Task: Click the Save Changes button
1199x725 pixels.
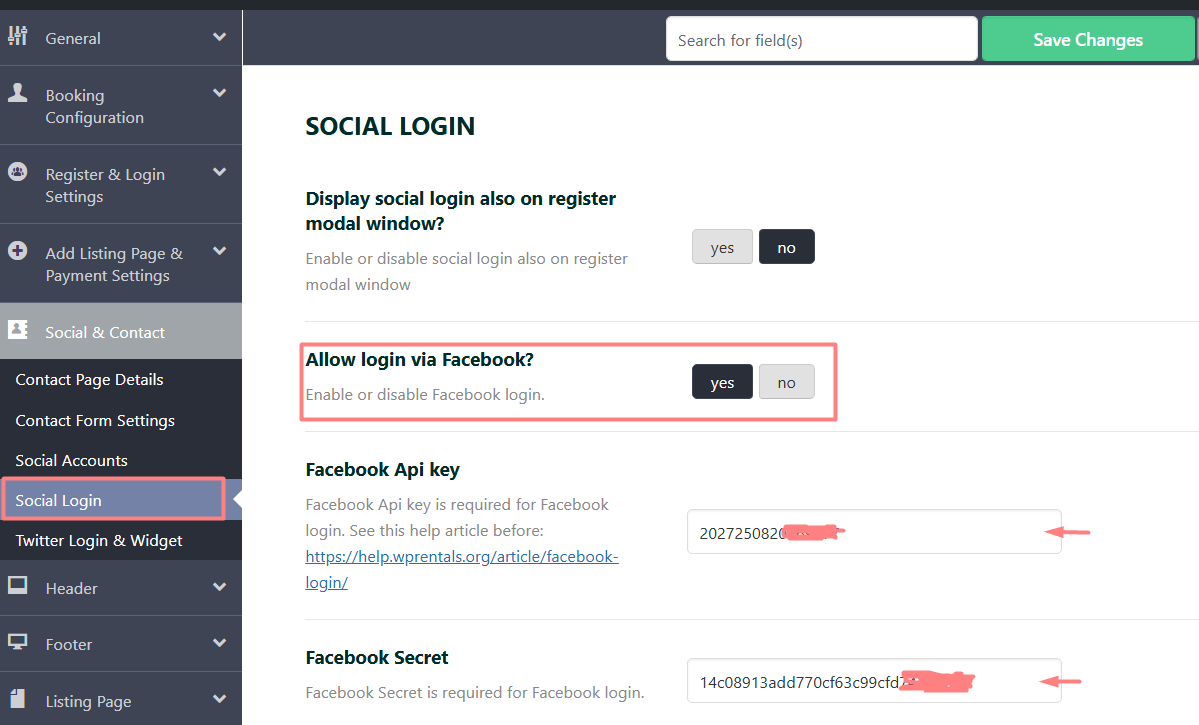Action: (x=1087, y=39)
